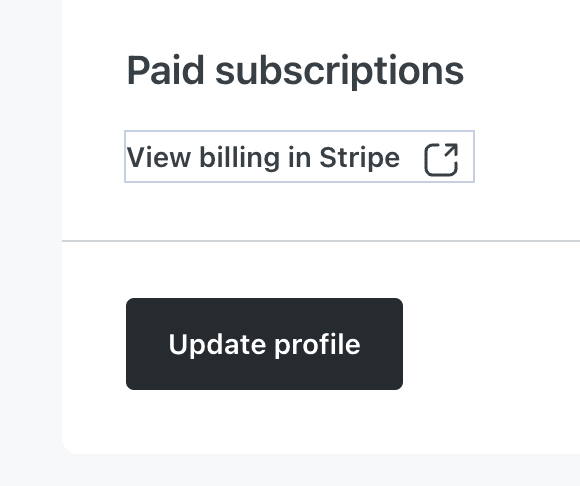Launch Stripe portal using open-in-new icon
Screen dimensions: 580x486
tap(441, 159)
